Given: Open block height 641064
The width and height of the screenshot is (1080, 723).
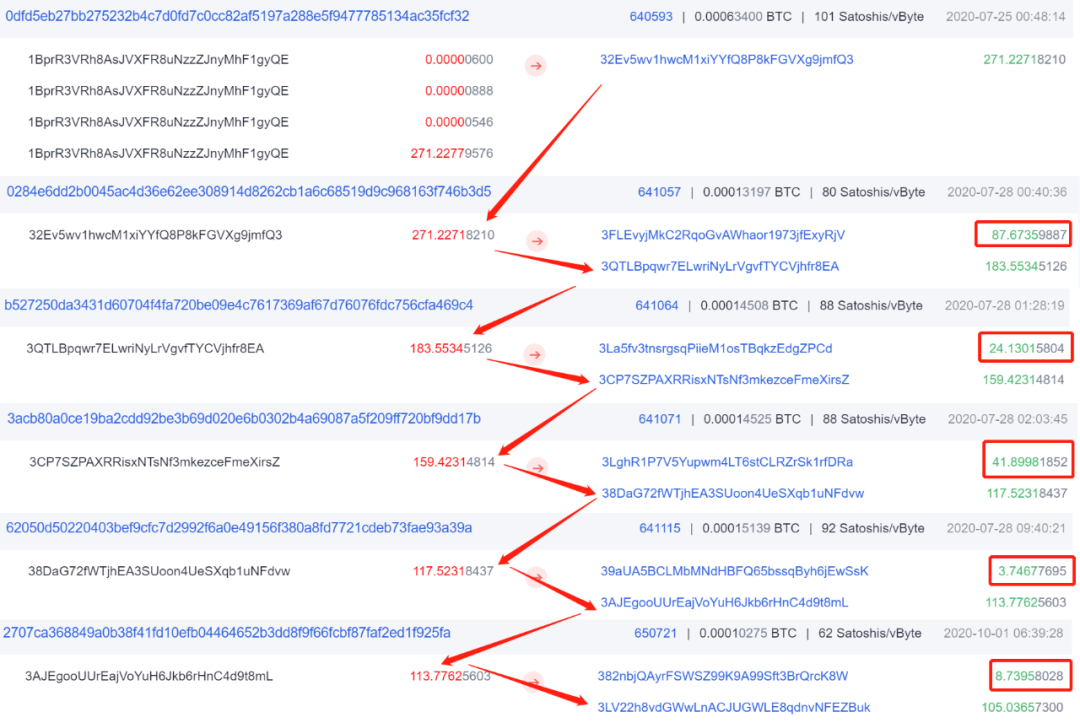Looking at the screenshot, I should pos(656,306).
